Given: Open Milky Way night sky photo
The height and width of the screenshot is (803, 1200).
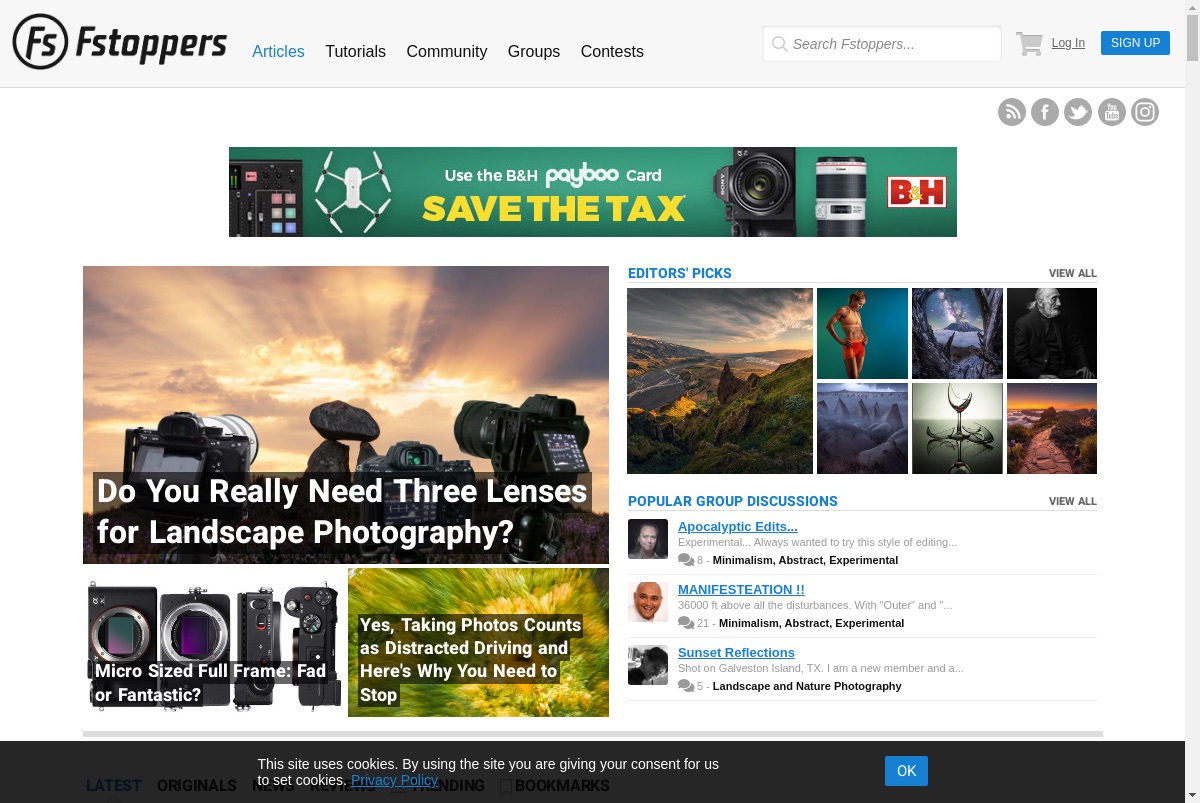Looking at the screenshot, I should 957,333.
